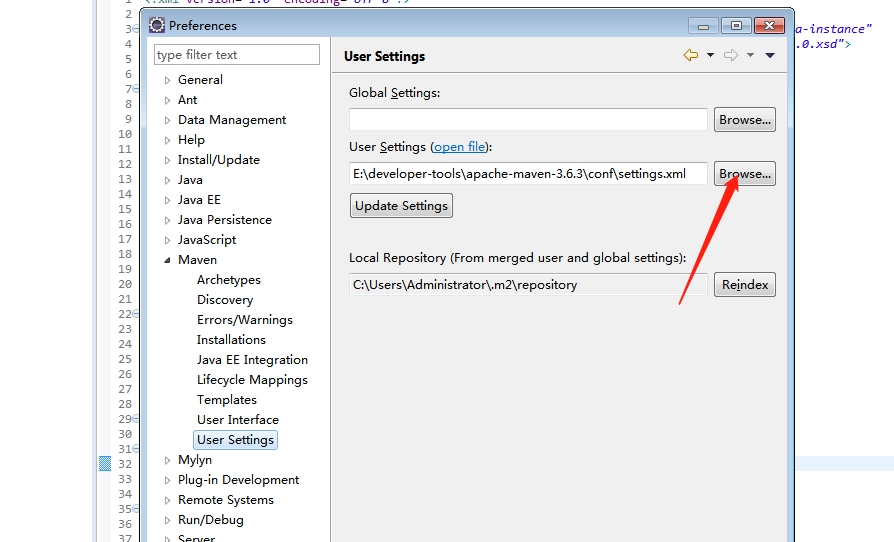
Task: Select Install/Update preference category
Action: tap(218, 160)
